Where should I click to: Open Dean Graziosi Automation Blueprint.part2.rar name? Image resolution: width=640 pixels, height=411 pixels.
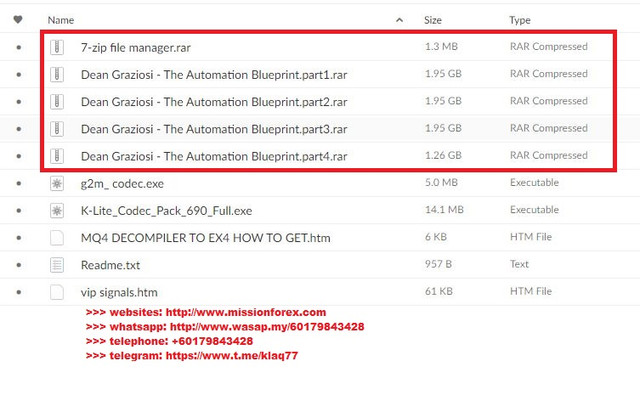pos(214,102)
